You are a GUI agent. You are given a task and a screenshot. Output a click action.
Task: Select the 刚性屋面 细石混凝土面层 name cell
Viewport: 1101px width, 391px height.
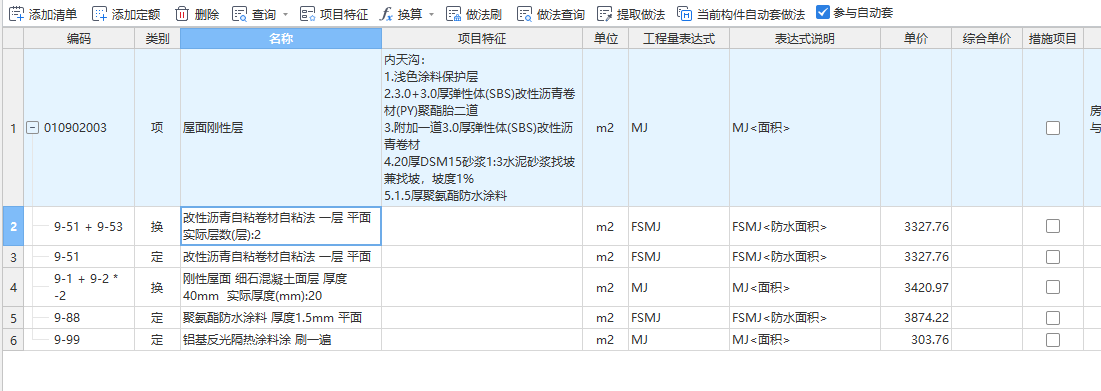tap(281, 287)
